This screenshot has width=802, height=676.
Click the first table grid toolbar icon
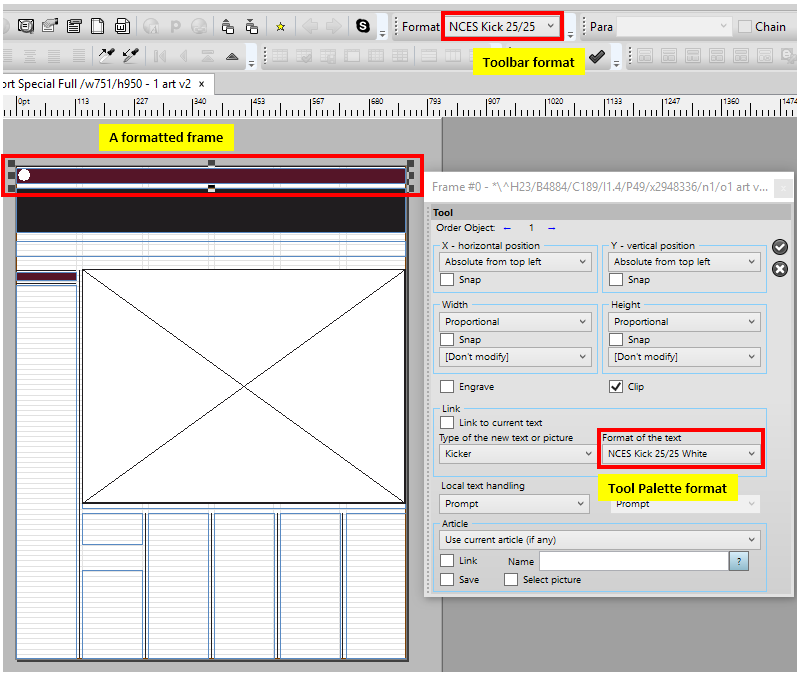pyautogui.click(x=280, y=56)
